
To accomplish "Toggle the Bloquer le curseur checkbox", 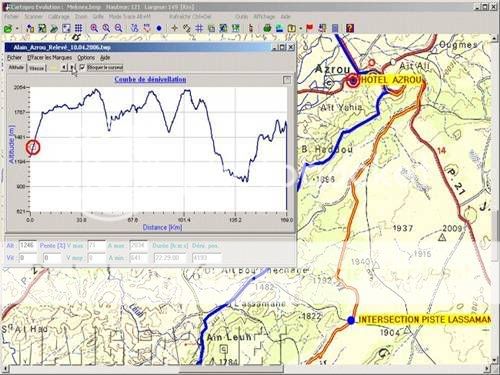I will [82, 67].
